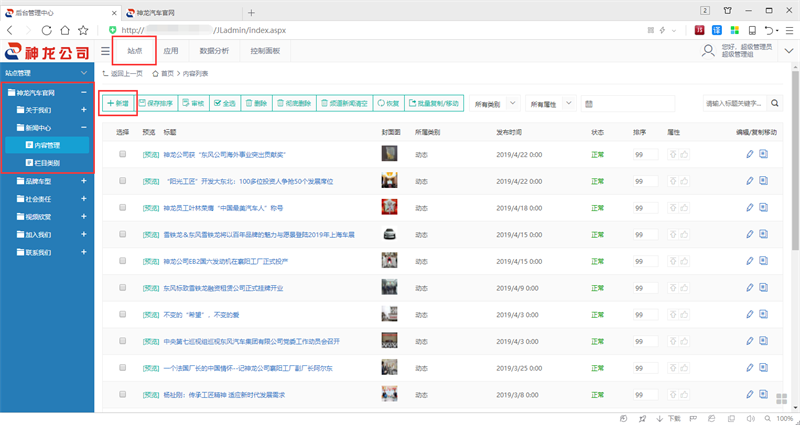Expand the 联系我们 tree node

click(84, 253)
